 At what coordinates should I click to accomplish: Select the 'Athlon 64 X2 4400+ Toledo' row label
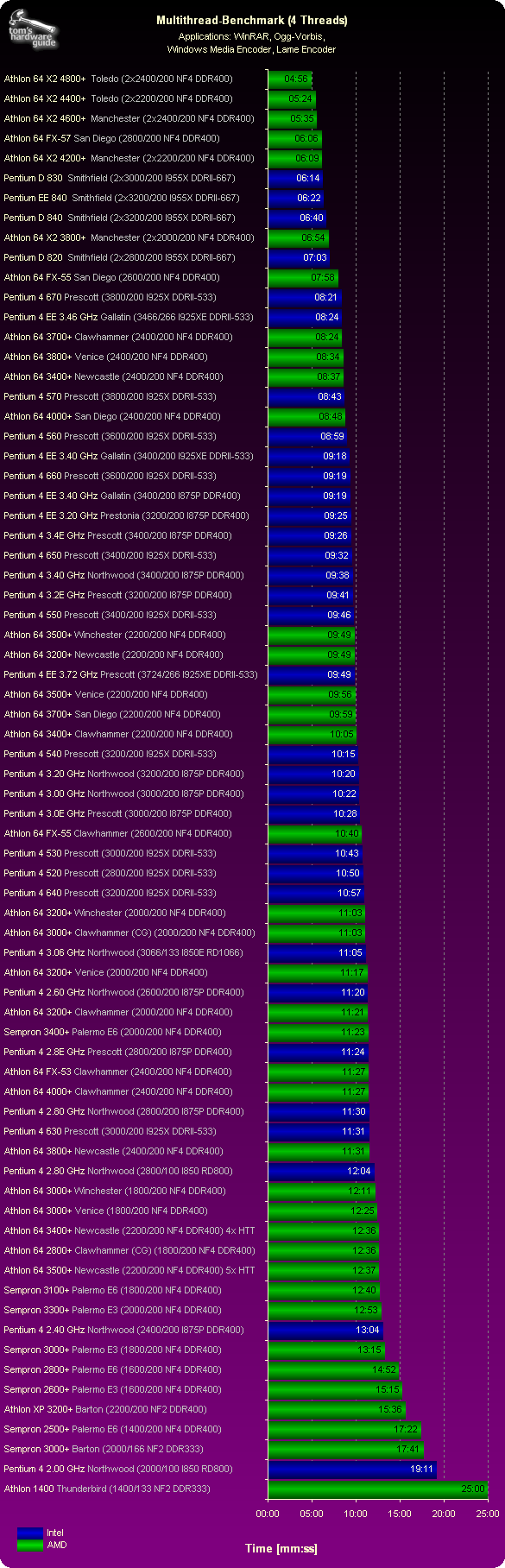(x=119, y=98)
